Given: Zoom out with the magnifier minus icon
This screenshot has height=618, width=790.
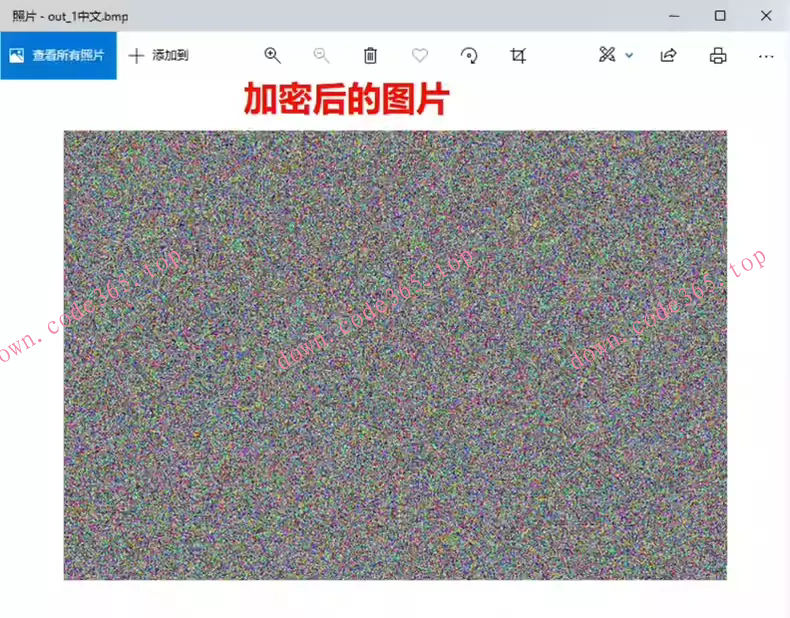Looking at the screenshot, I should pos(321,55).
